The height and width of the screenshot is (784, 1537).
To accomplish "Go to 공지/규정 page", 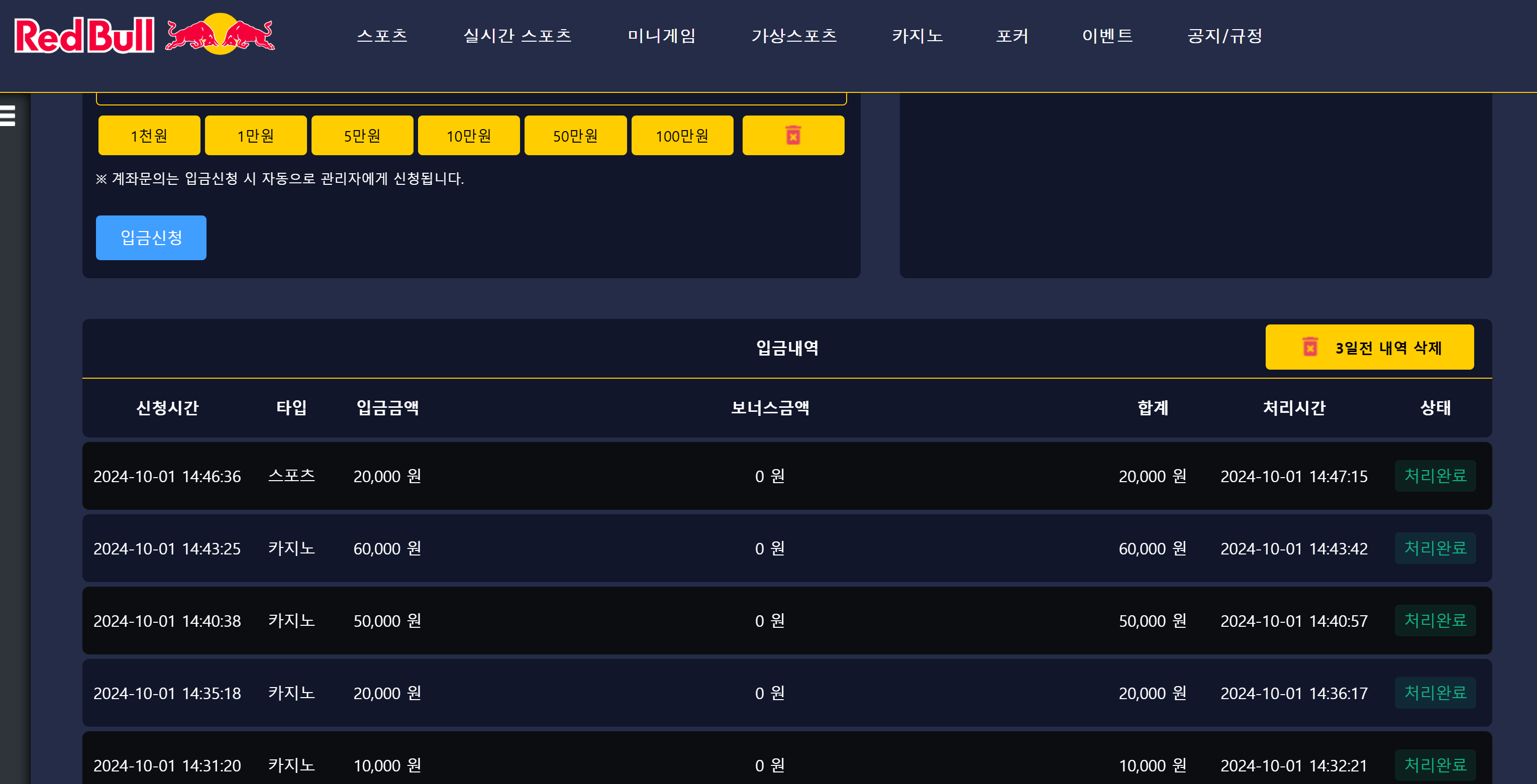I will (x=1224, y=36).
